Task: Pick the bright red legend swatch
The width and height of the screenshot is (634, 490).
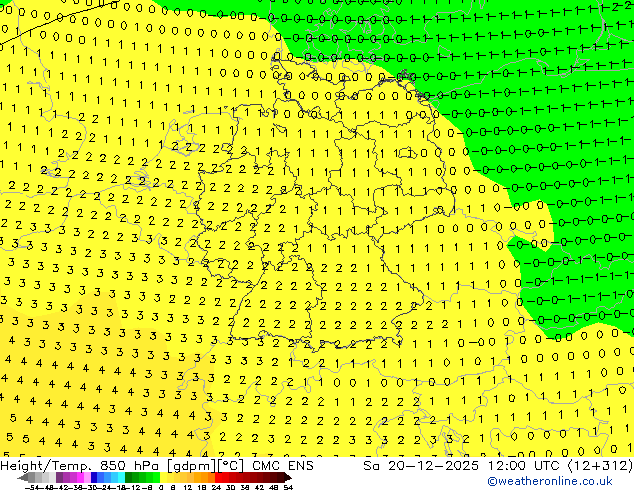Action: pos(218,478)
